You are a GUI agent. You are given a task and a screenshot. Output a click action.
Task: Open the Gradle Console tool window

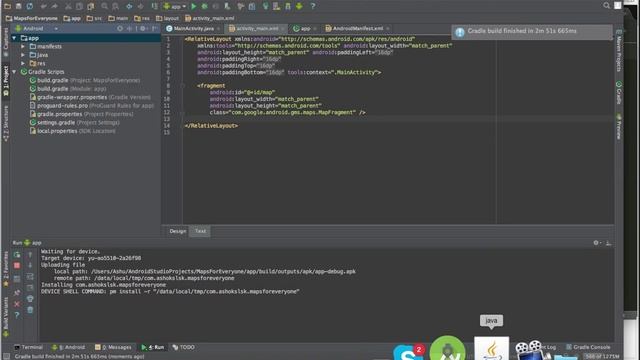[x=588, y=347]
